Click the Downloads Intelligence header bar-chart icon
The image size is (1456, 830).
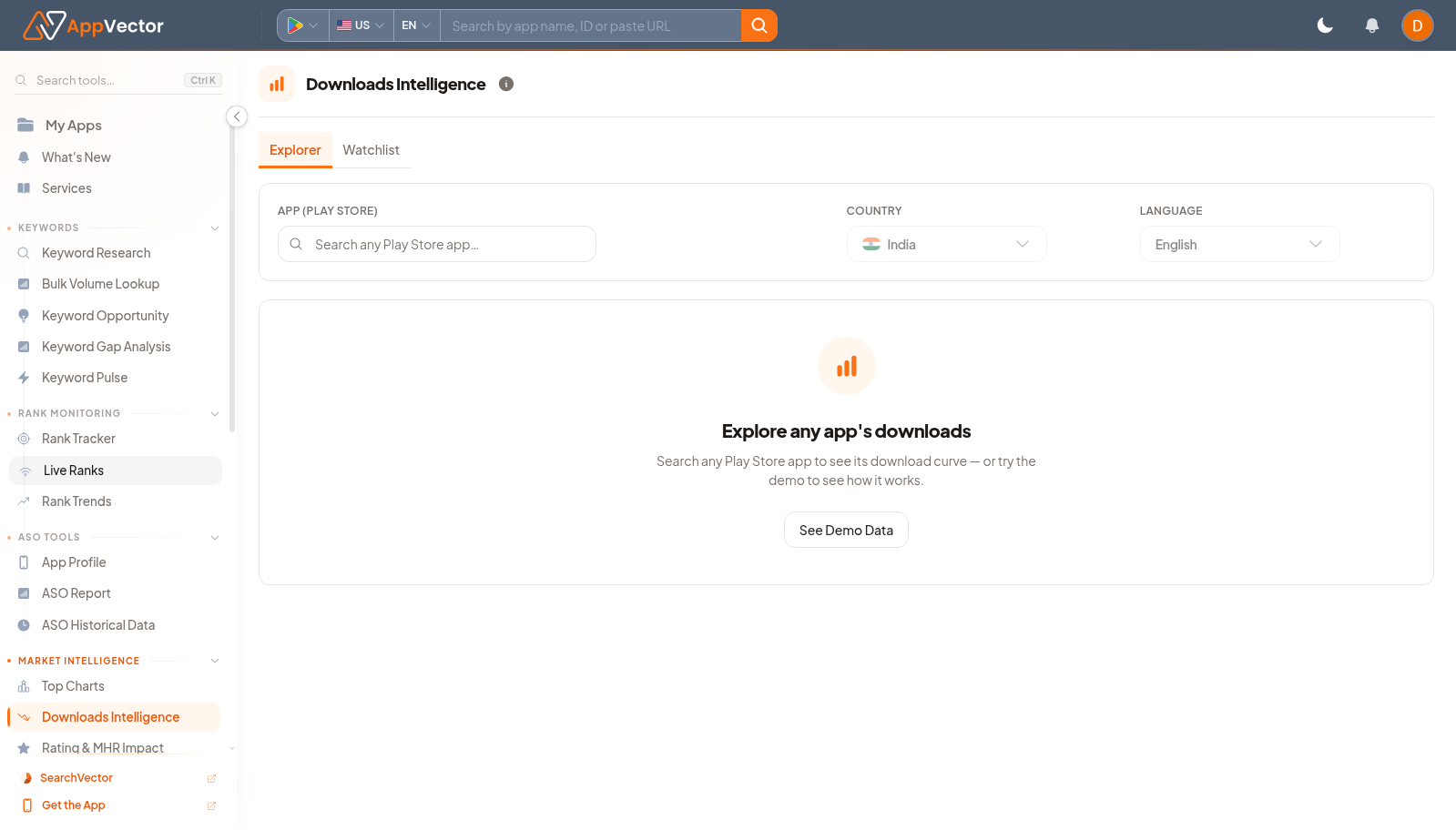click(277, 84)
